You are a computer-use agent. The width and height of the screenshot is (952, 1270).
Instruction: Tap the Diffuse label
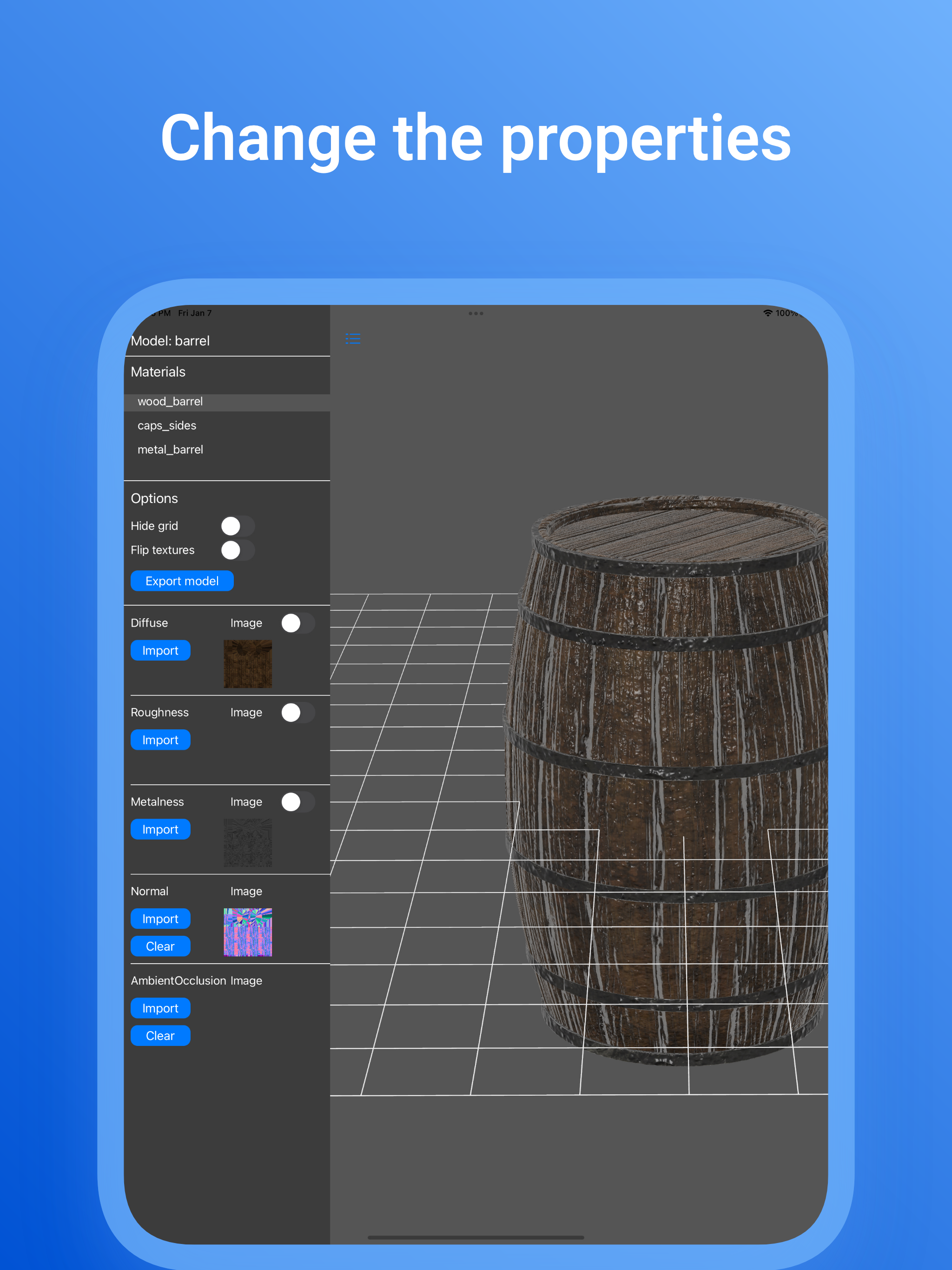point(149,623)
